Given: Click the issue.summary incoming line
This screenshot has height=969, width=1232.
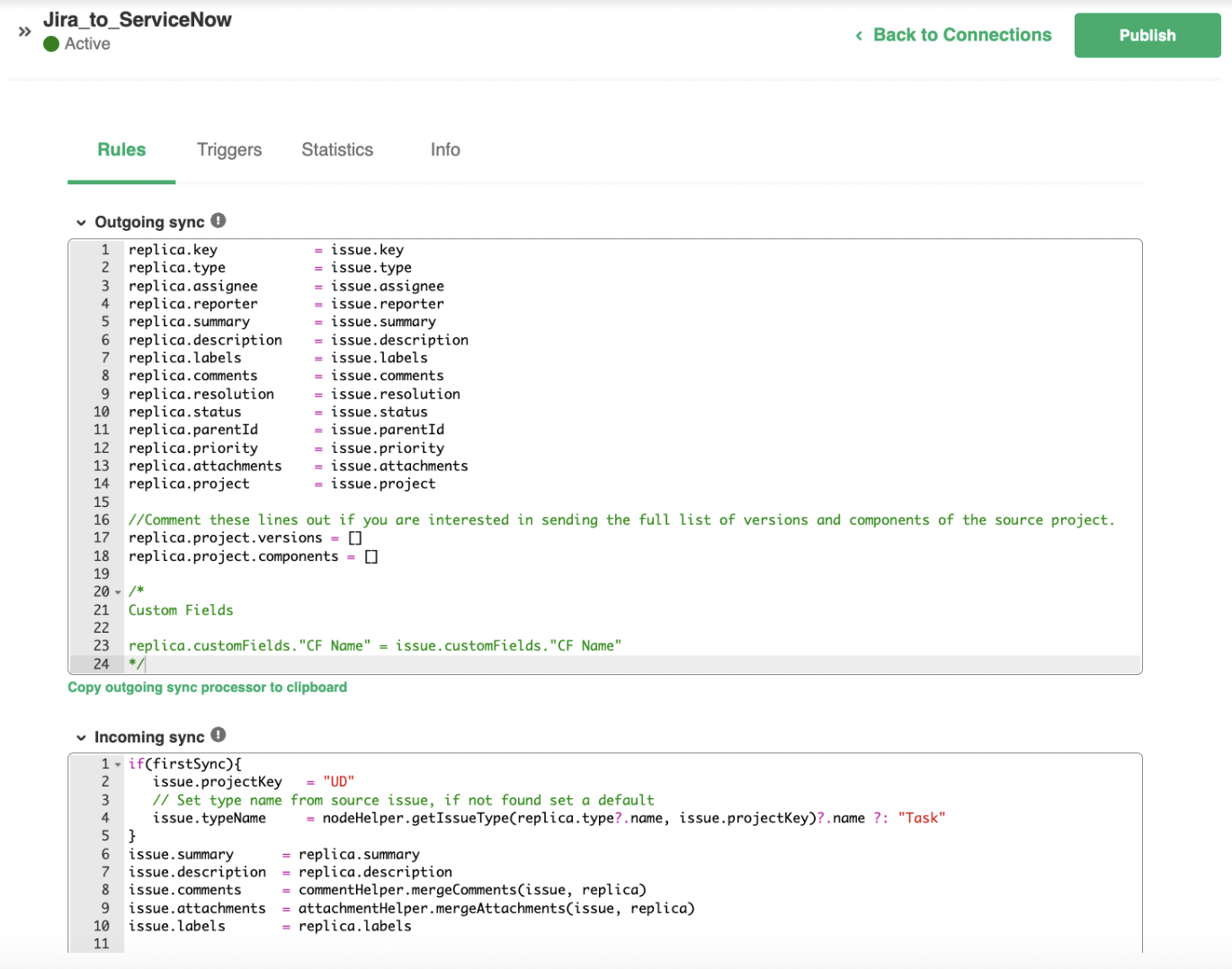Looking at the screenshot, I should click(274, 854).
